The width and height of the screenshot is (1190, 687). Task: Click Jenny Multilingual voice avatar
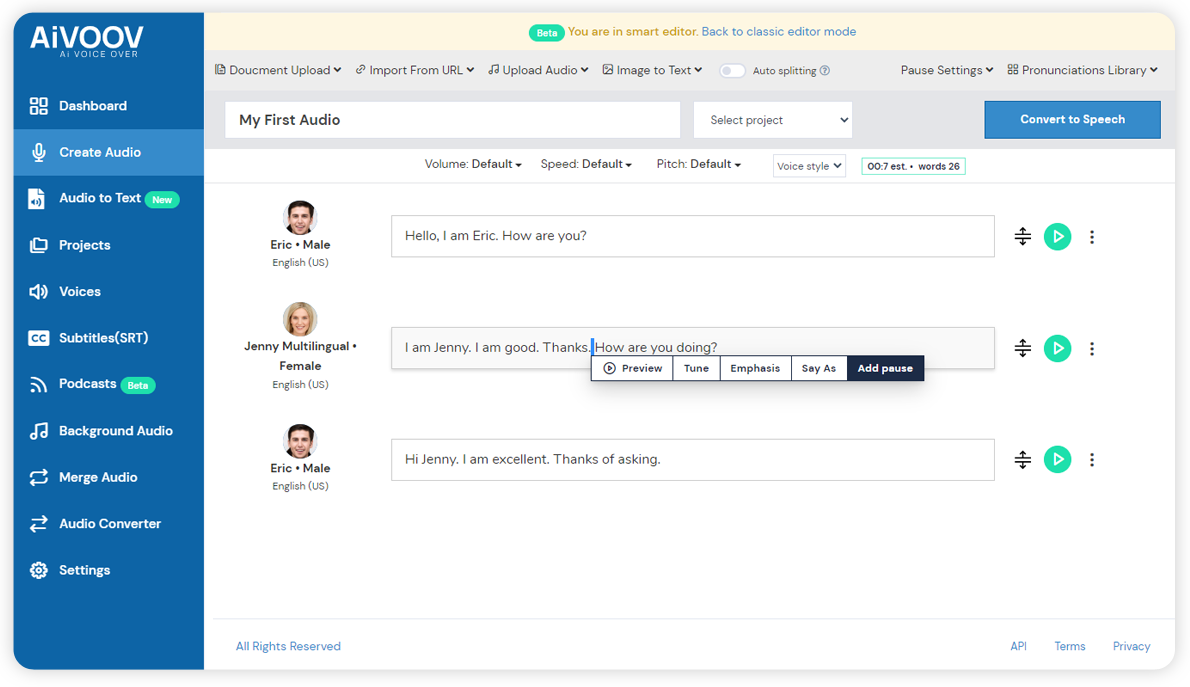[300, 319]
